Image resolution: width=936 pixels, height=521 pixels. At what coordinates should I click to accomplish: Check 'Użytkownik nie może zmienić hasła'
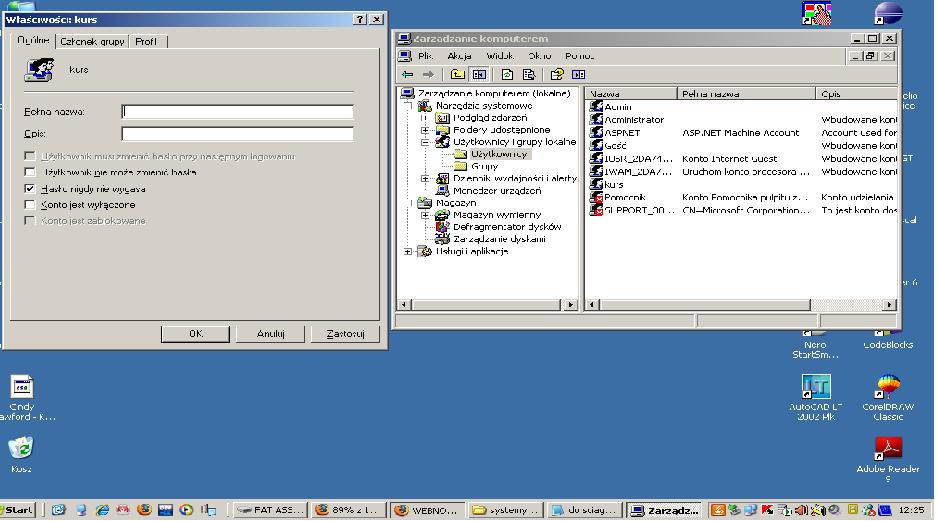[x=30, y=172]
